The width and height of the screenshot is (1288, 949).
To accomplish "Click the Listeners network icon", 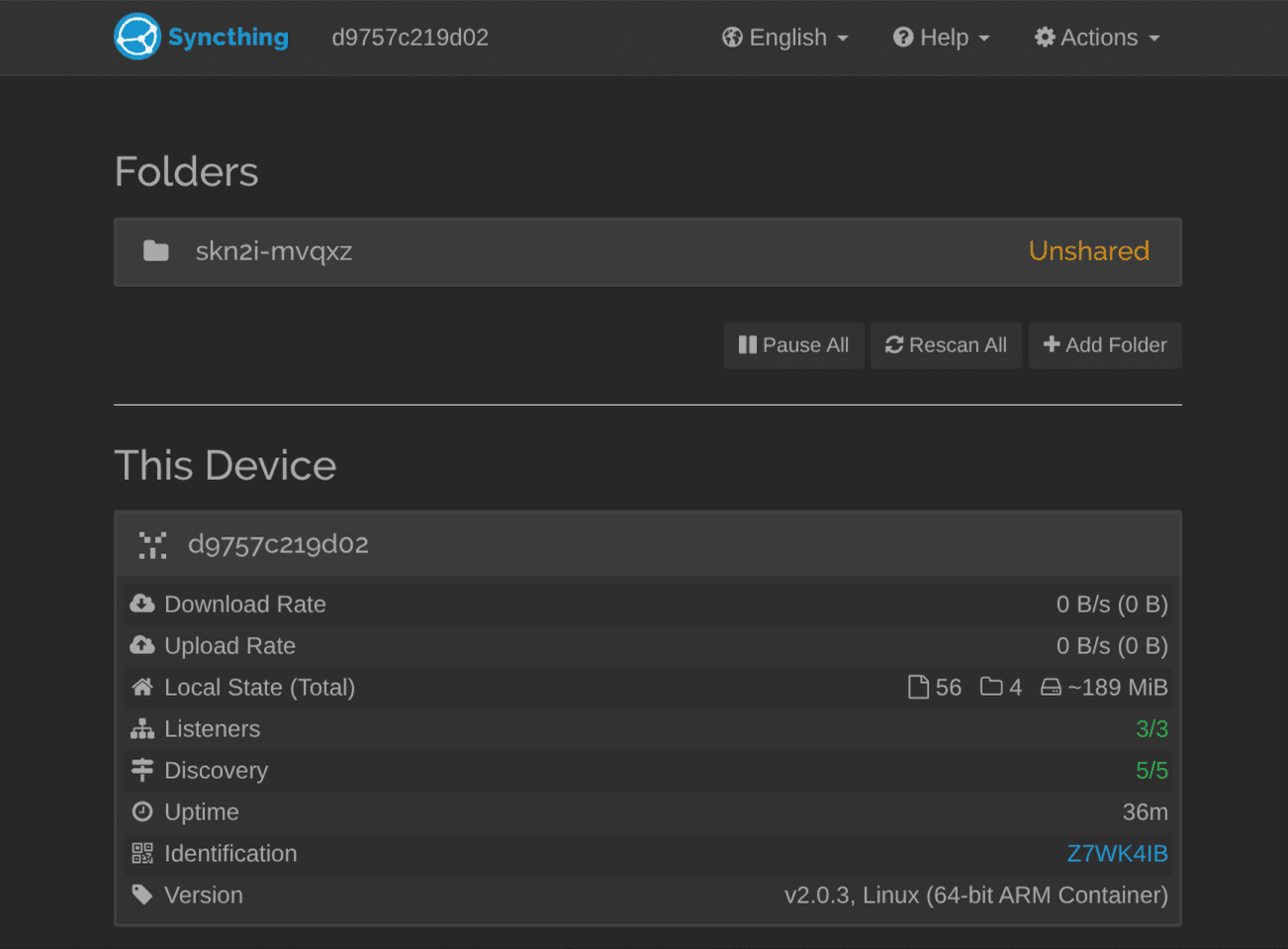I will coord(142,729).
